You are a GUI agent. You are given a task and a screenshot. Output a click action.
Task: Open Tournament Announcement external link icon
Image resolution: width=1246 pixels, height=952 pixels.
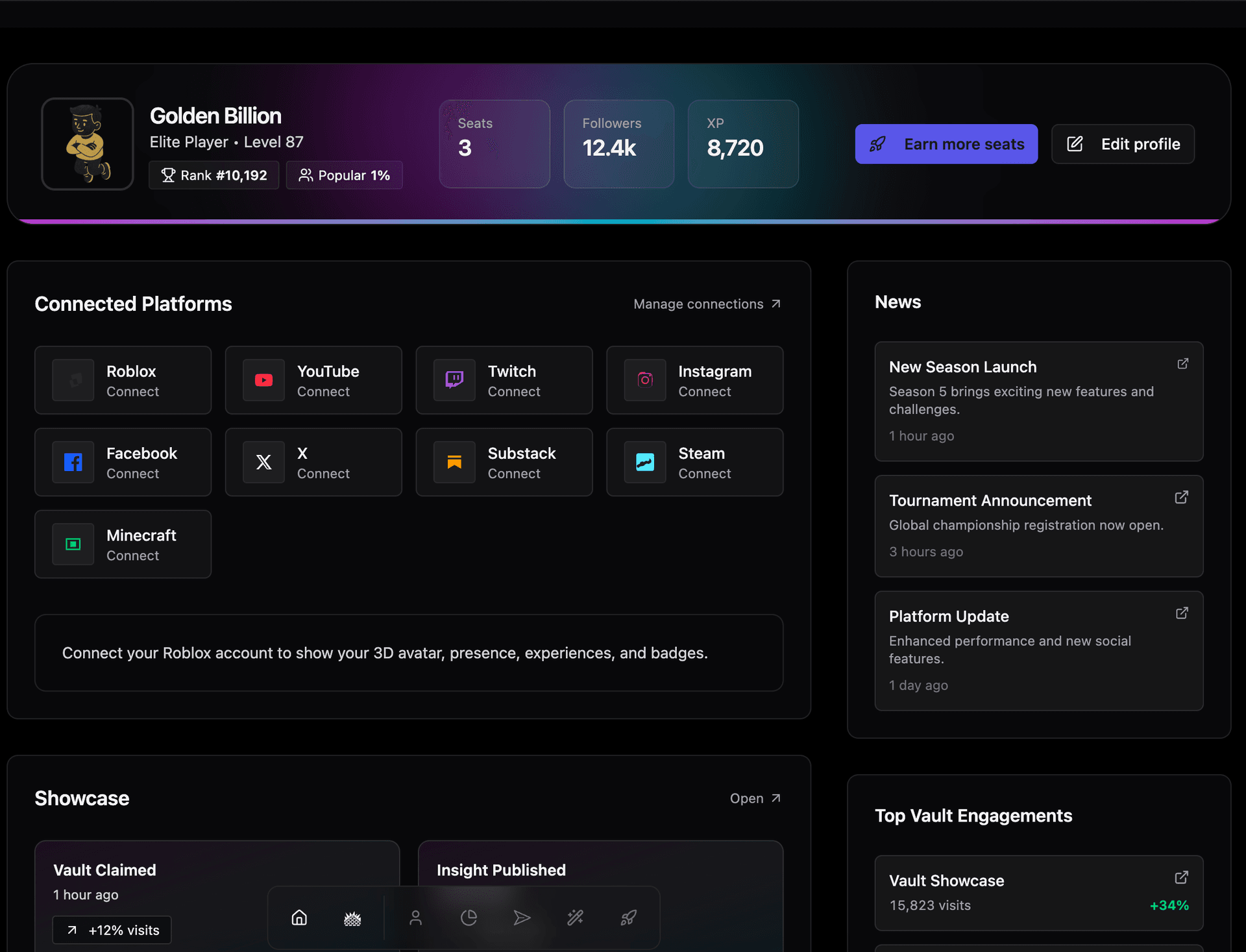1181,498
